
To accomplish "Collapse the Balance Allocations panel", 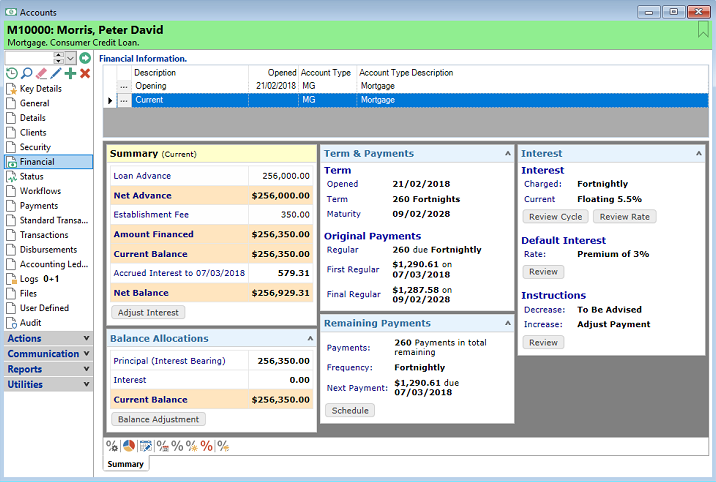I will coord(310,338).
